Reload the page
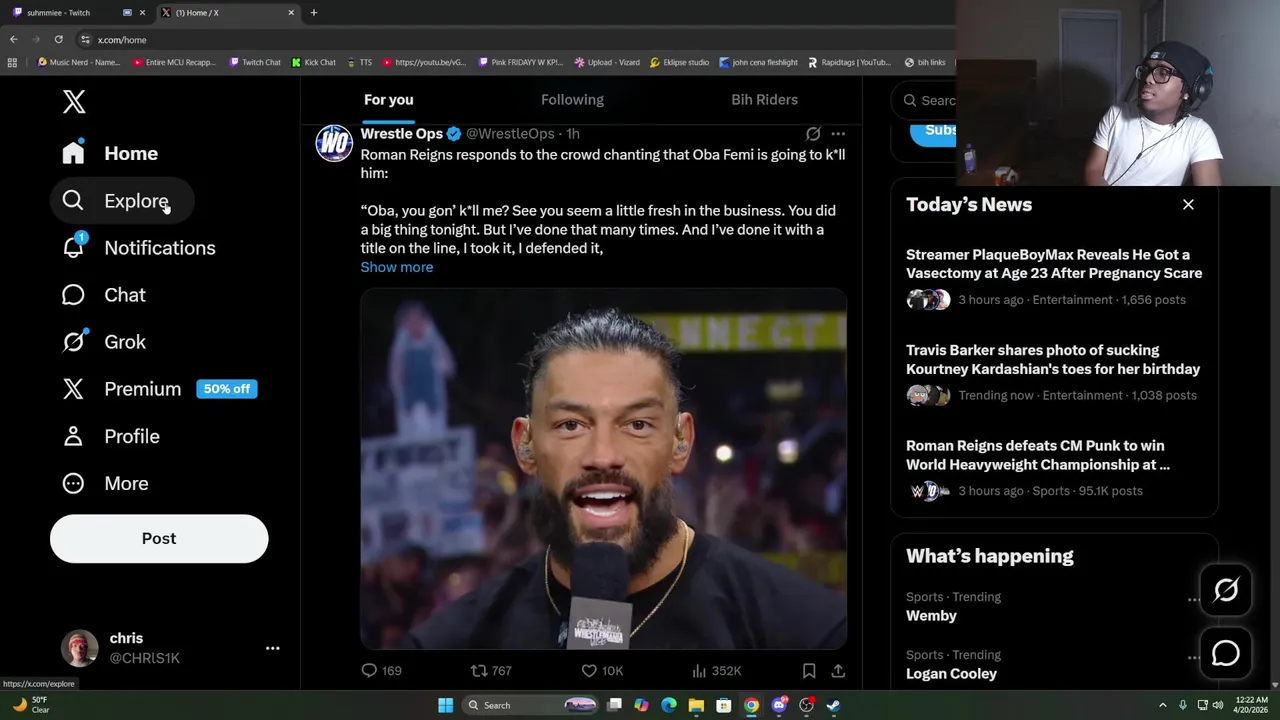This screenshot has width=1280, height=720. tap(59, 40)
